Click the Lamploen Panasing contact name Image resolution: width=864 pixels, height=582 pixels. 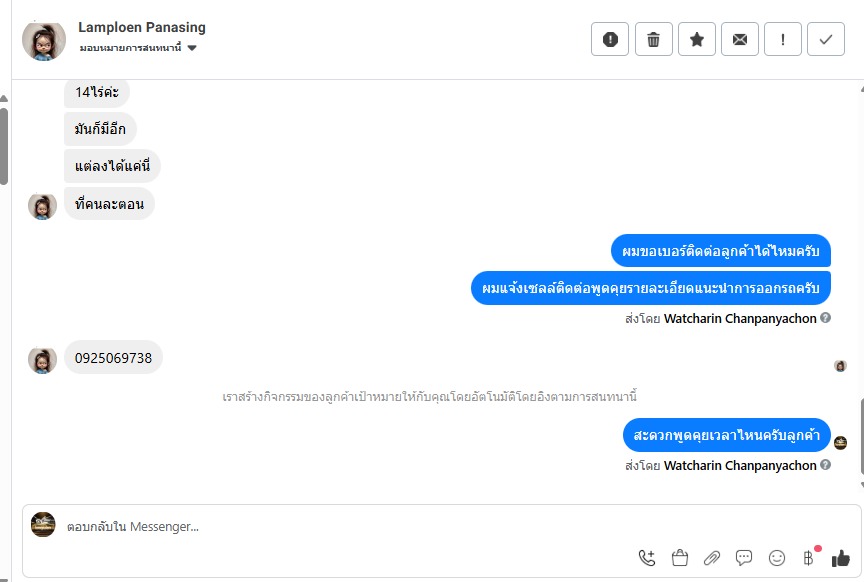click(142, 27)
